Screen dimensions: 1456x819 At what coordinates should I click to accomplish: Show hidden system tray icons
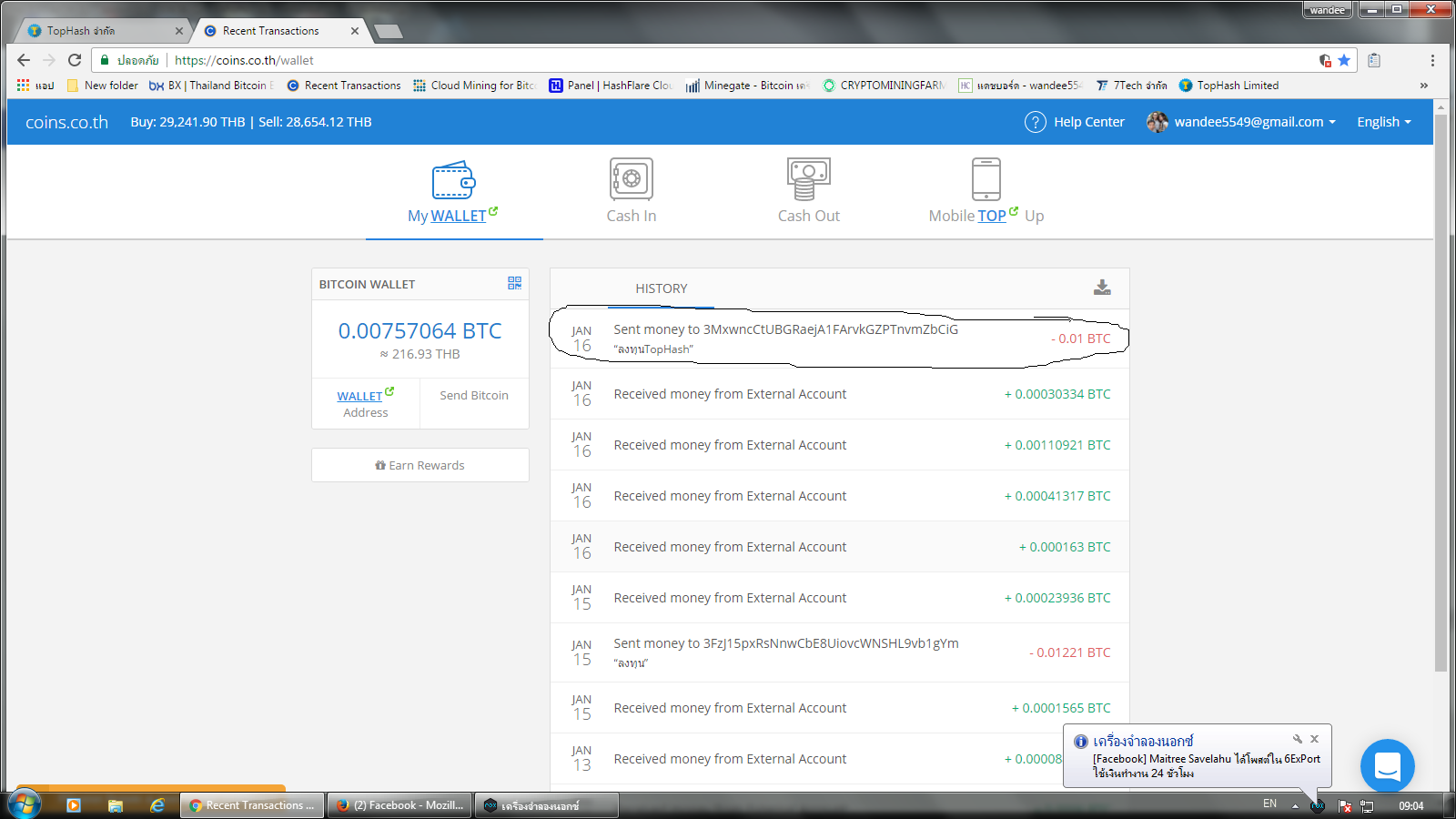coord(1295,805)
